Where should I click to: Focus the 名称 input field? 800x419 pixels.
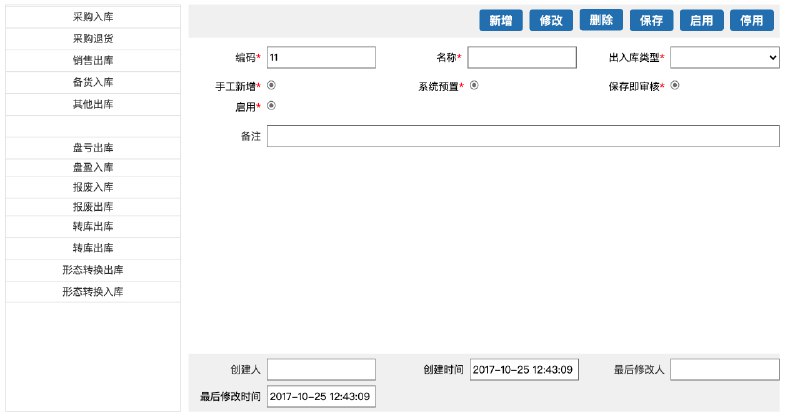pos(522,57)
